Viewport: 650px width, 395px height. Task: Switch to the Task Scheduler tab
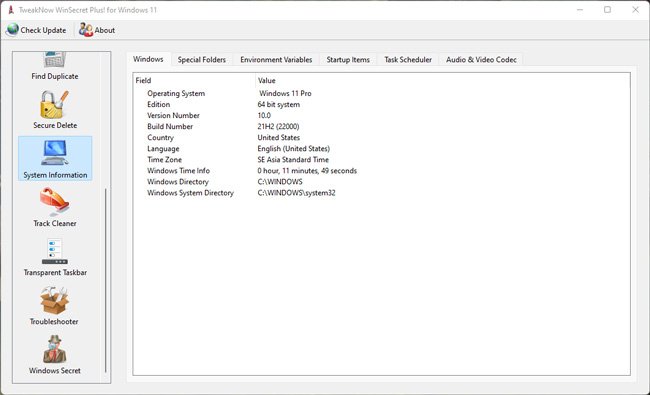point(407,59)
